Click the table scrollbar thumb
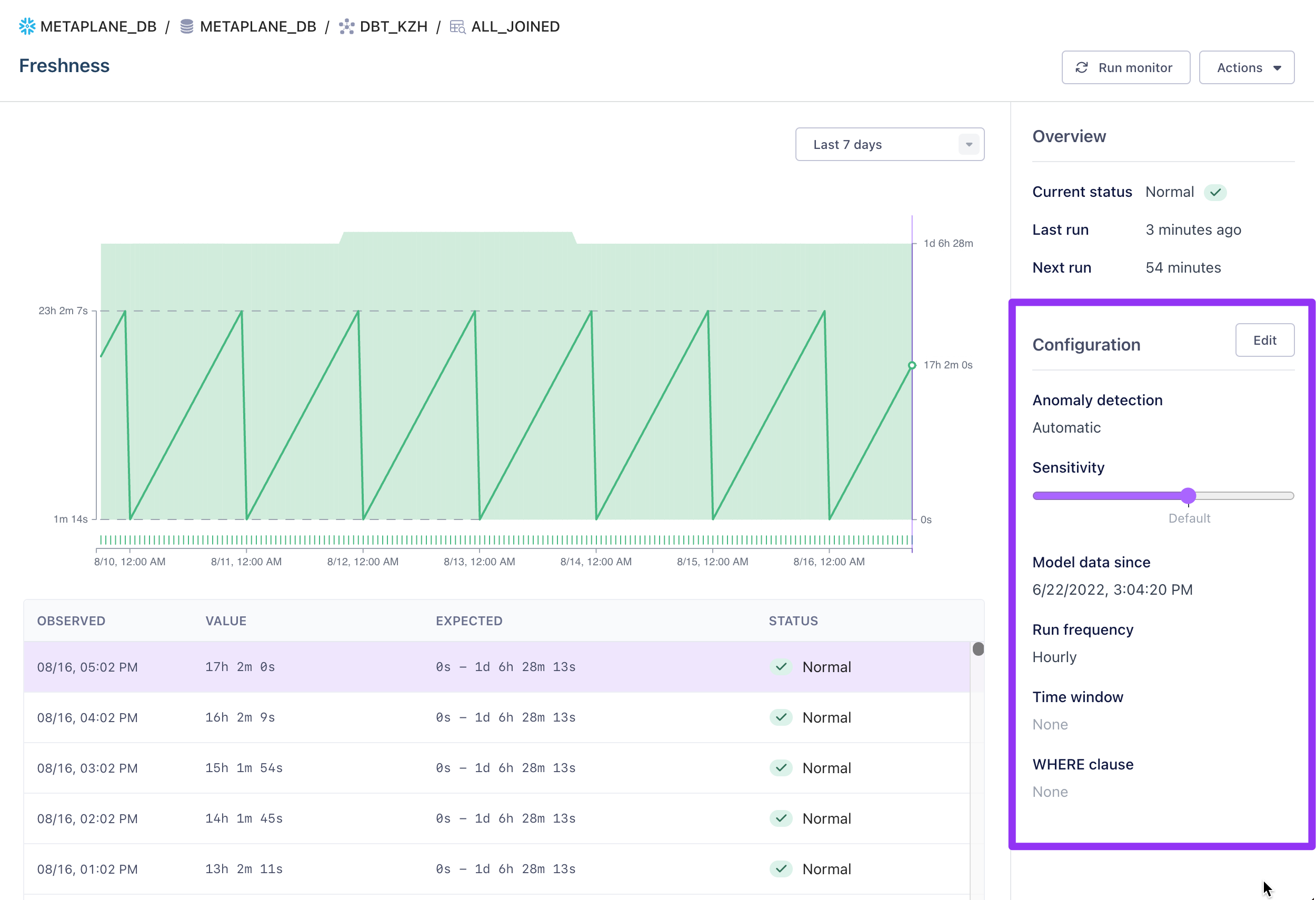Image resolution: width=1316 pixels, height=900 pixels. (x=978, y=648)
